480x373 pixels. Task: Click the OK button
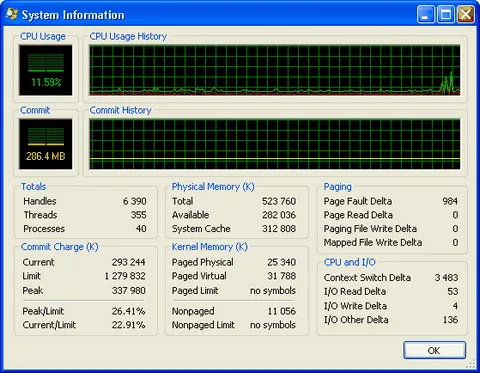click(x=434, y=350)
